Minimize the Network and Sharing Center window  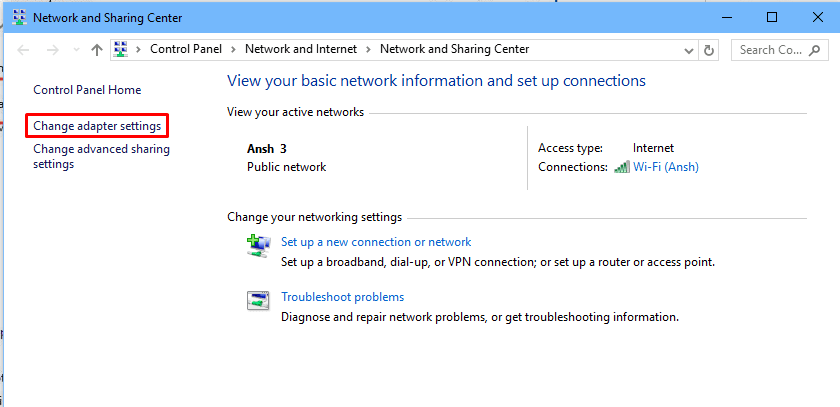coord(726,18)
